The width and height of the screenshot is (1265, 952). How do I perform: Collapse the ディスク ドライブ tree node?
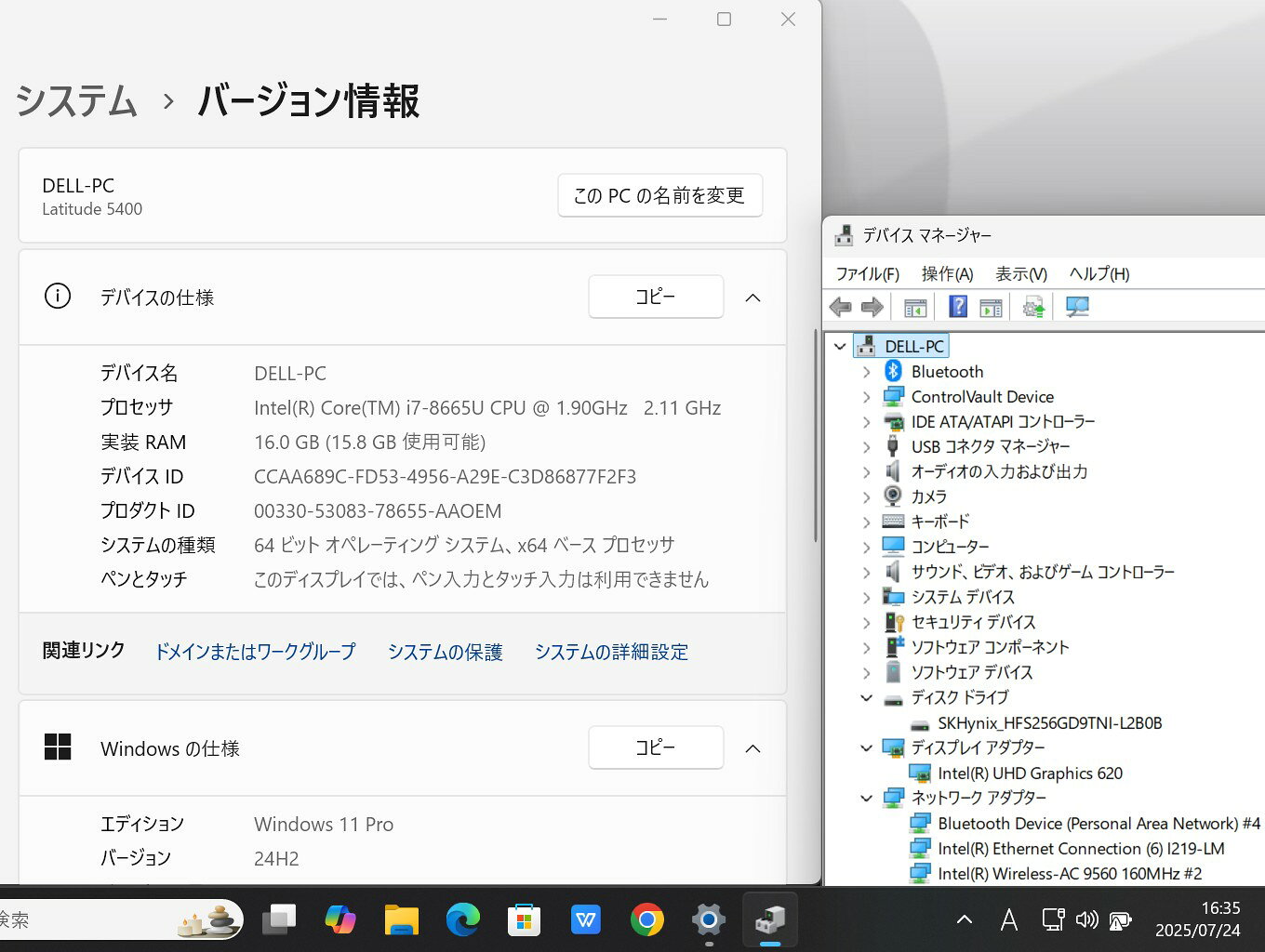coord(866,697)
